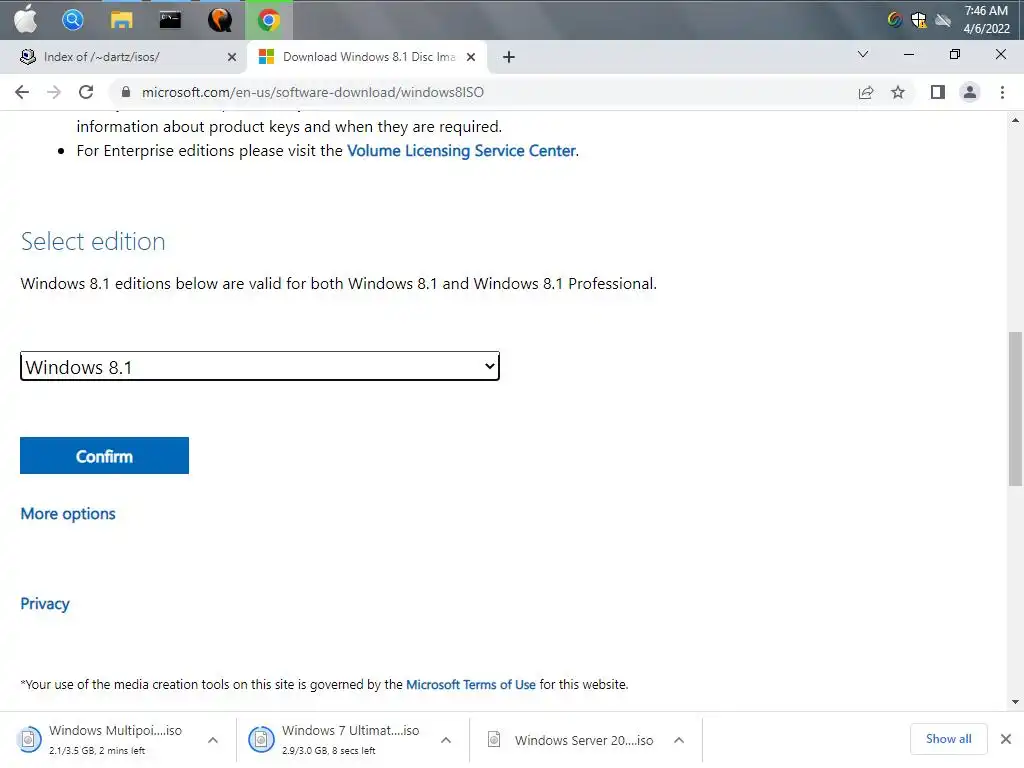Open the Chrome profile avatar
This screenshot has width=1024, height=768.
pos(970,92)
